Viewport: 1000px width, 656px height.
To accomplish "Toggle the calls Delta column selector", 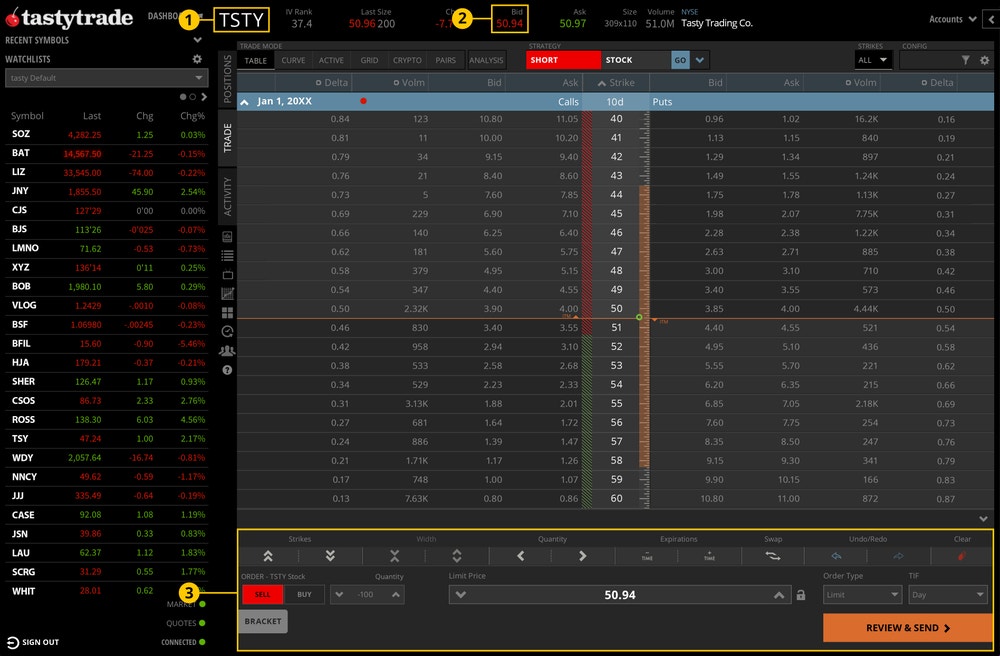I will click(x=318, y=83).
